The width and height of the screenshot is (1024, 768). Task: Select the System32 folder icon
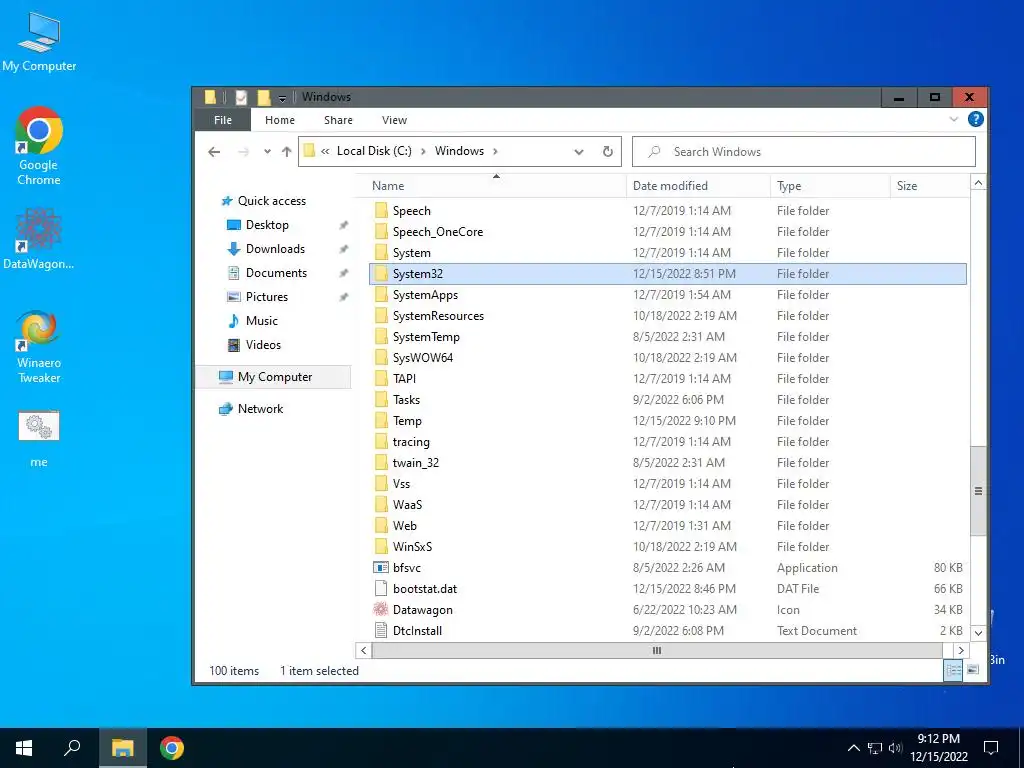pos(381,274)
